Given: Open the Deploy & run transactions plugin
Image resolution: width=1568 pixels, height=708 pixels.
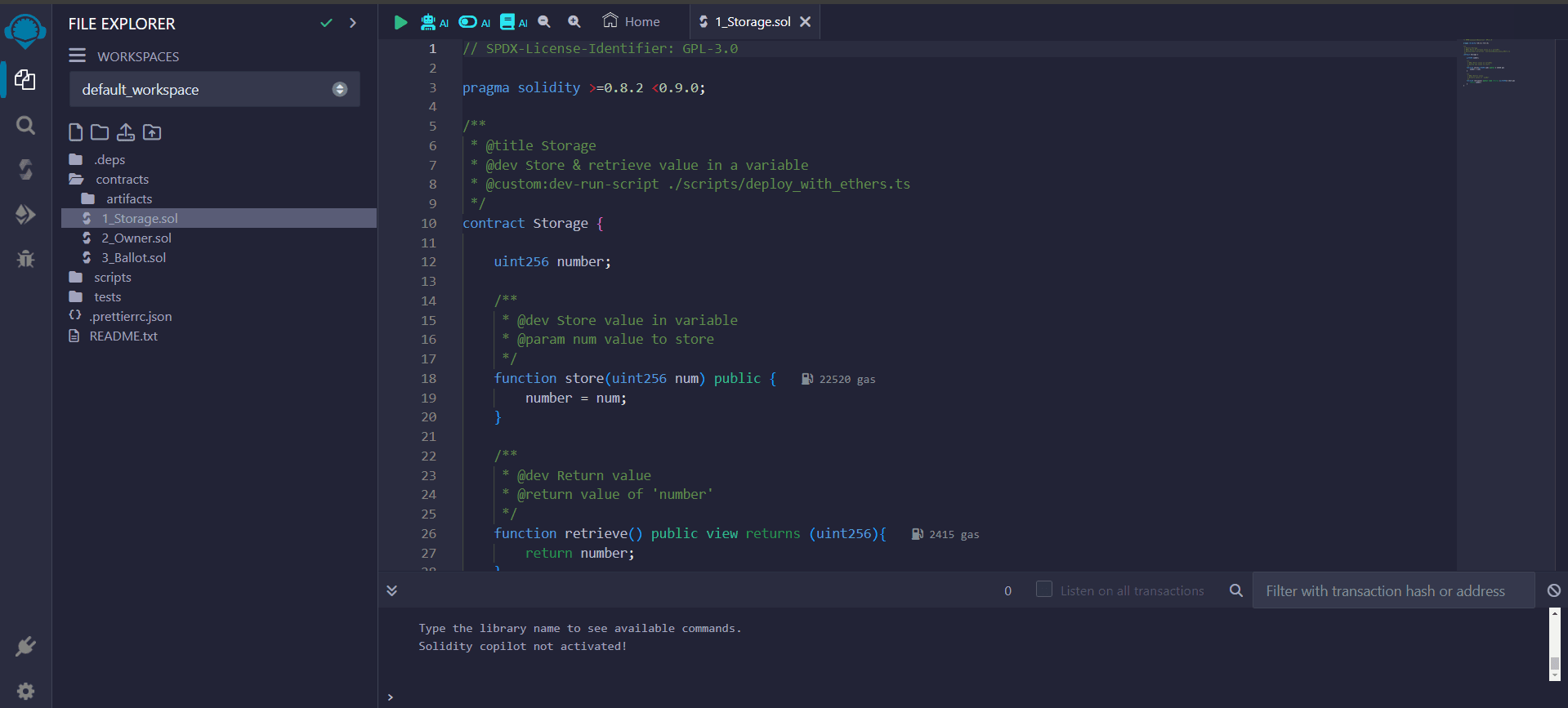Looking at the screenshot, I should click(25, 214).
